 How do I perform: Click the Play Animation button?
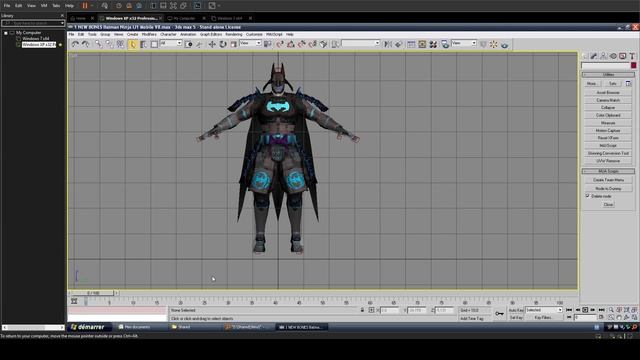(x=585, y=310)
